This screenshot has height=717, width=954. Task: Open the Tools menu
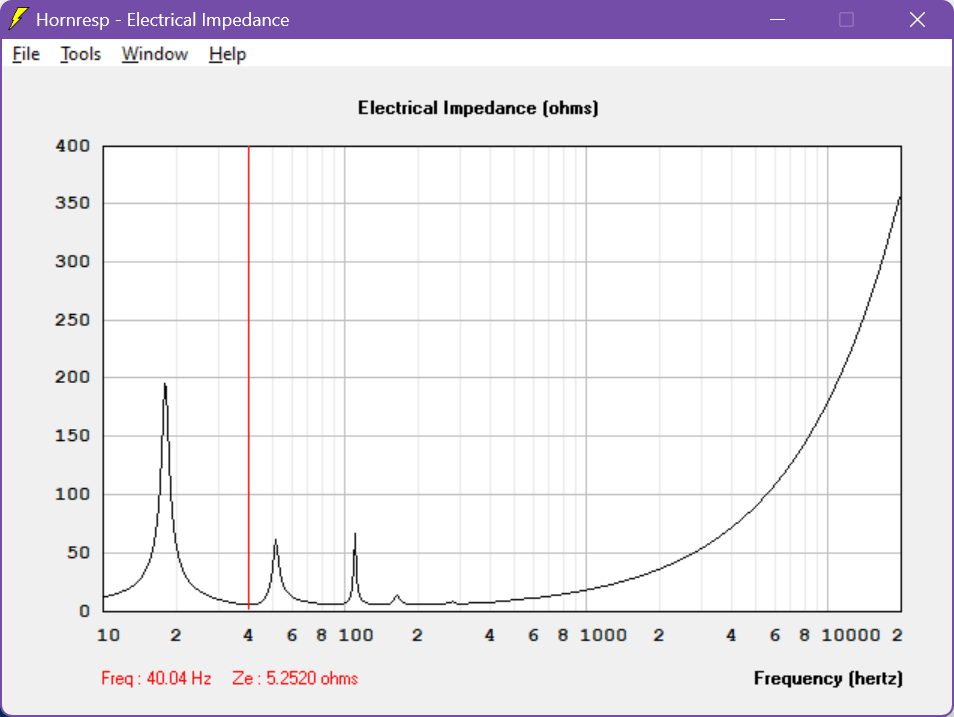(x=80, y=54)
